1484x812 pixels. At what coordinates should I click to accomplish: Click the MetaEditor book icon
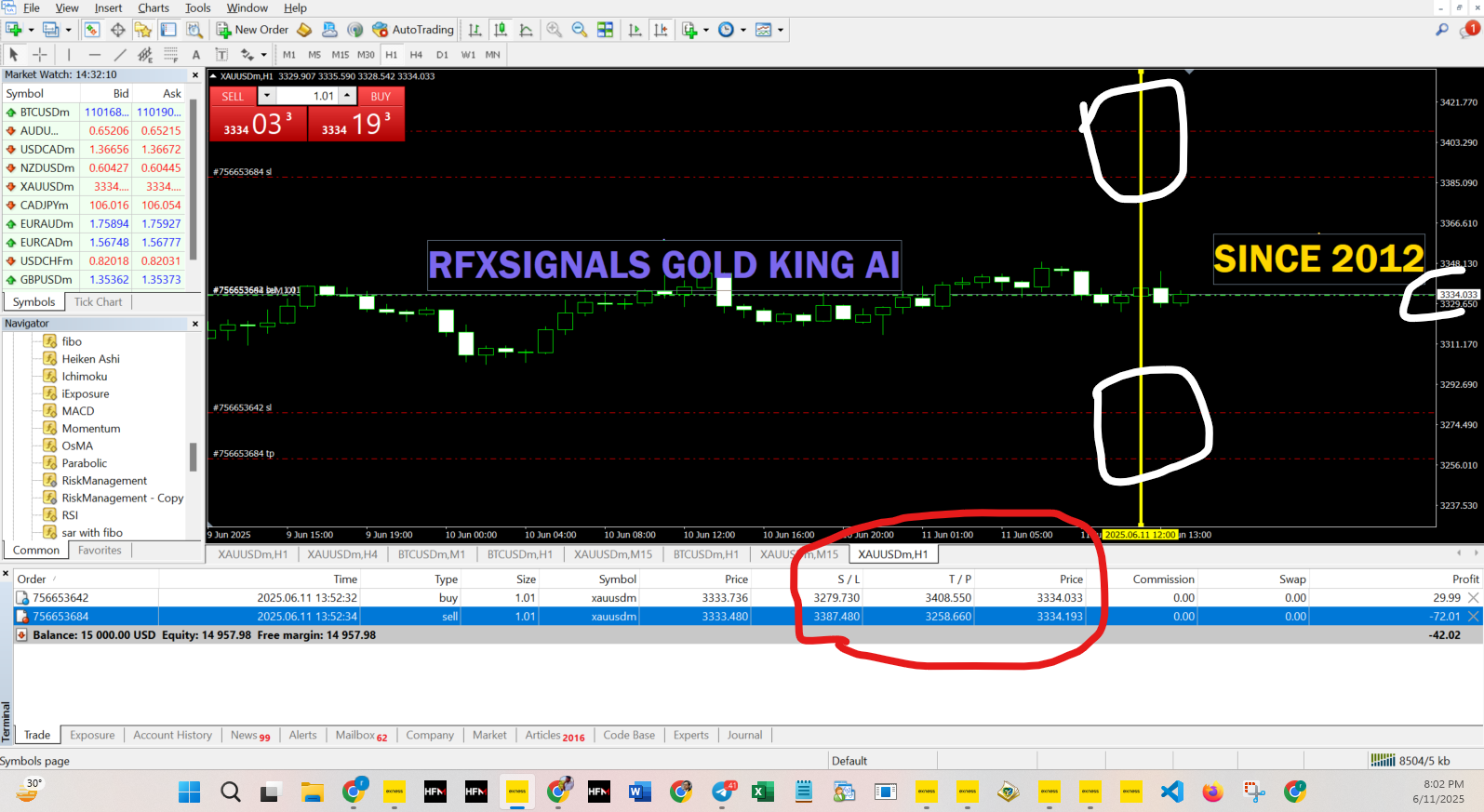(304, 30)
